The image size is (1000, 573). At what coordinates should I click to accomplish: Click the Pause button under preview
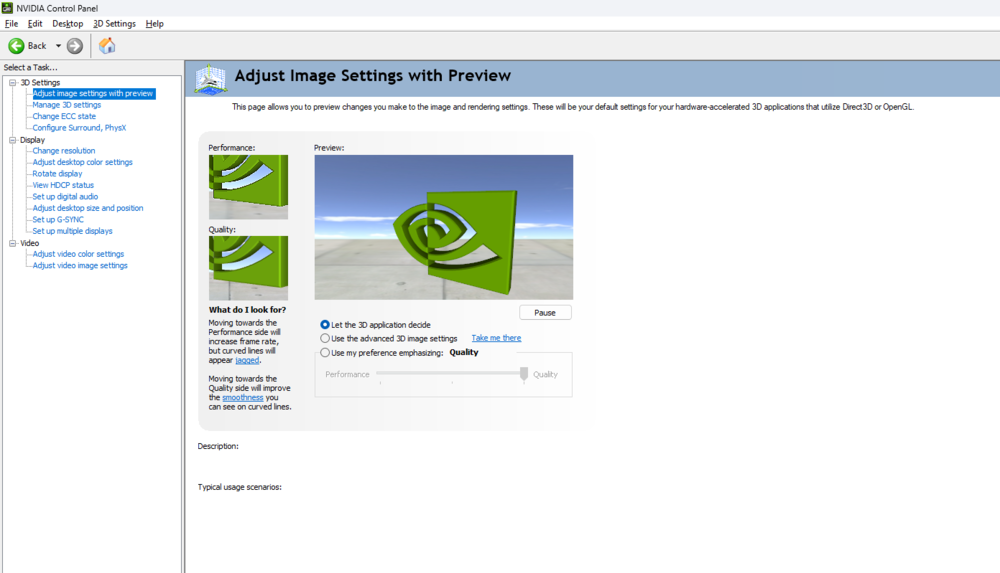coord(545,313)
